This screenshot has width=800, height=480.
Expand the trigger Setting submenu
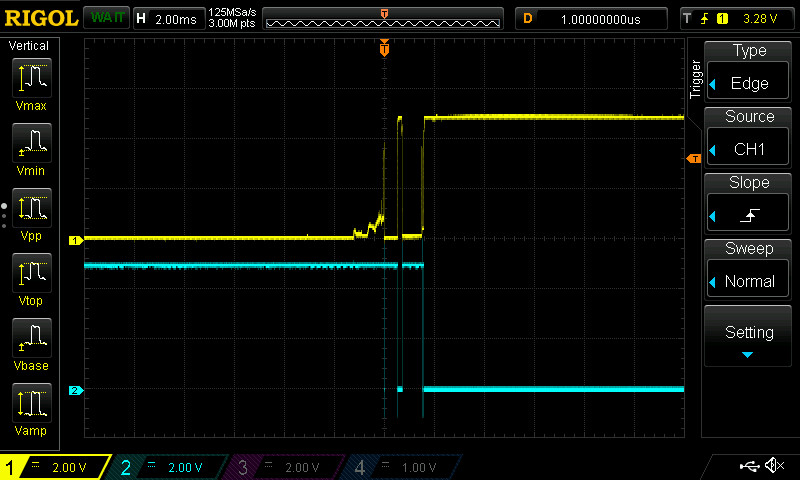point(749,337)
